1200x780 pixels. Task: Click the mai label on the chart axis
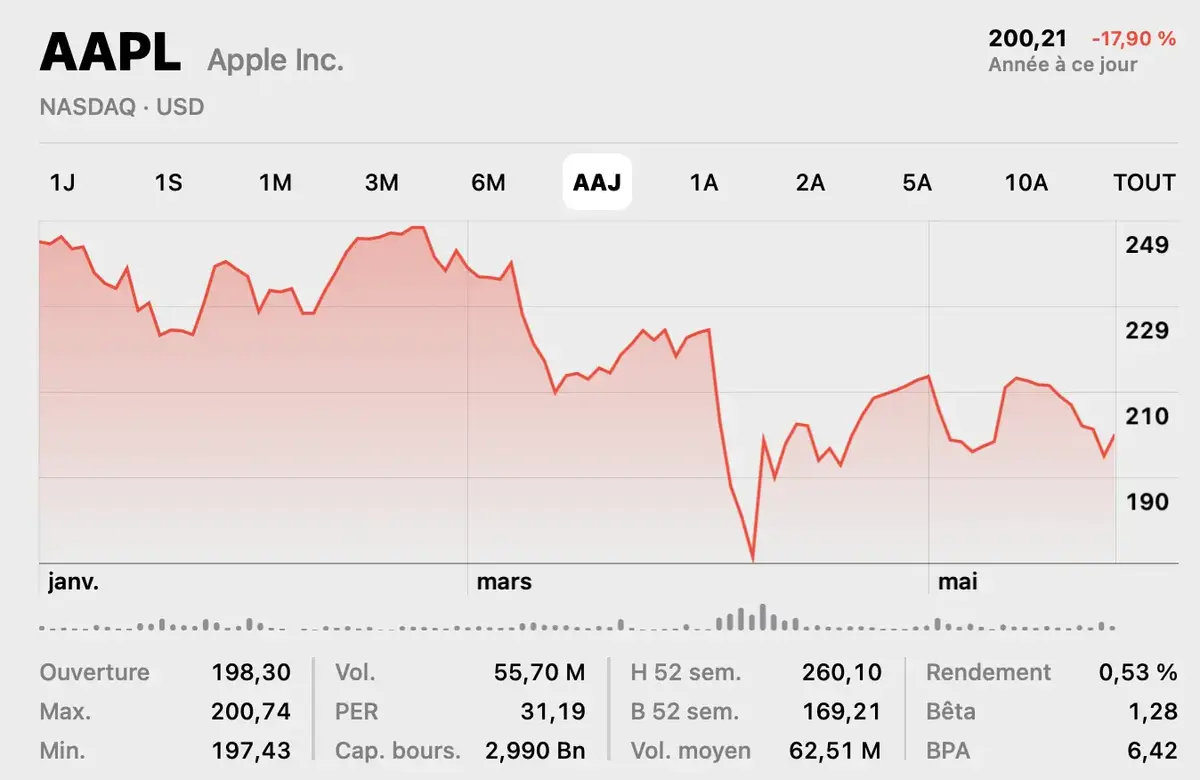click(957, 581)
